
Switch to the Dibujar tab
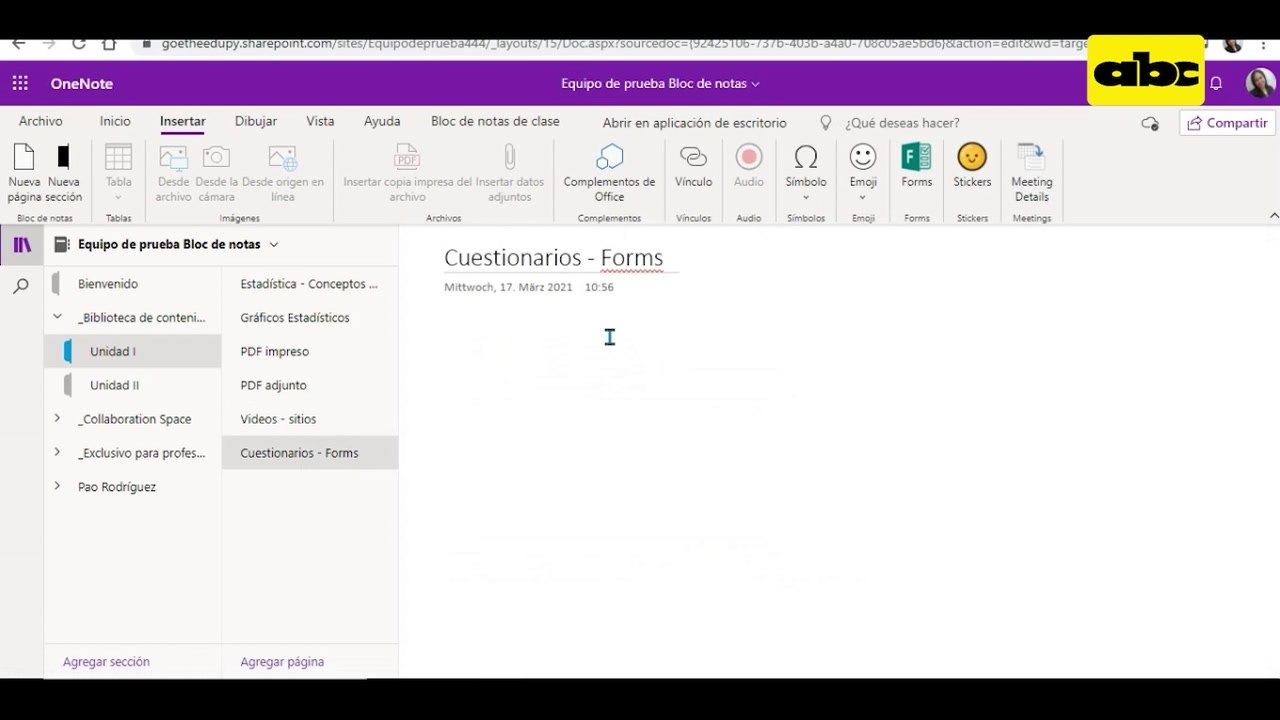pos(256,121)
